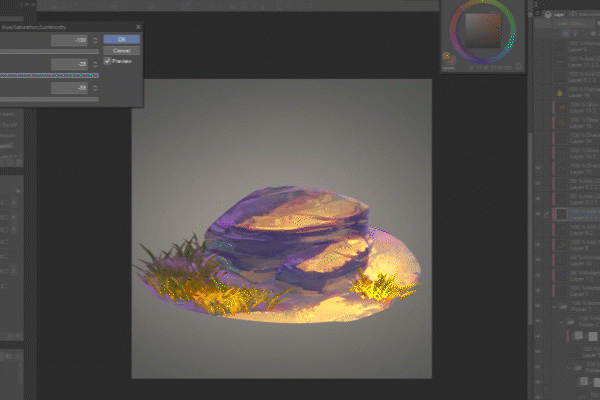Pick a color inside the color wheel square
Viewport: 600px width, 400px height.
[483, 31]
